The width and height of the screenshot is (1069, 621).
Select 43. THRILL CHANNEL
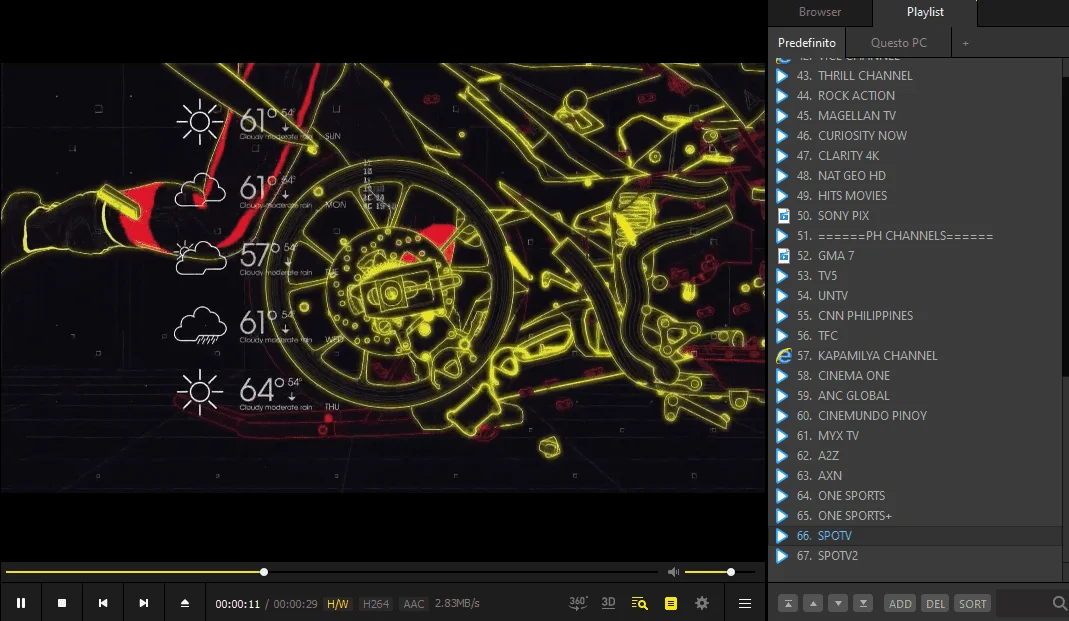(916, 76)
